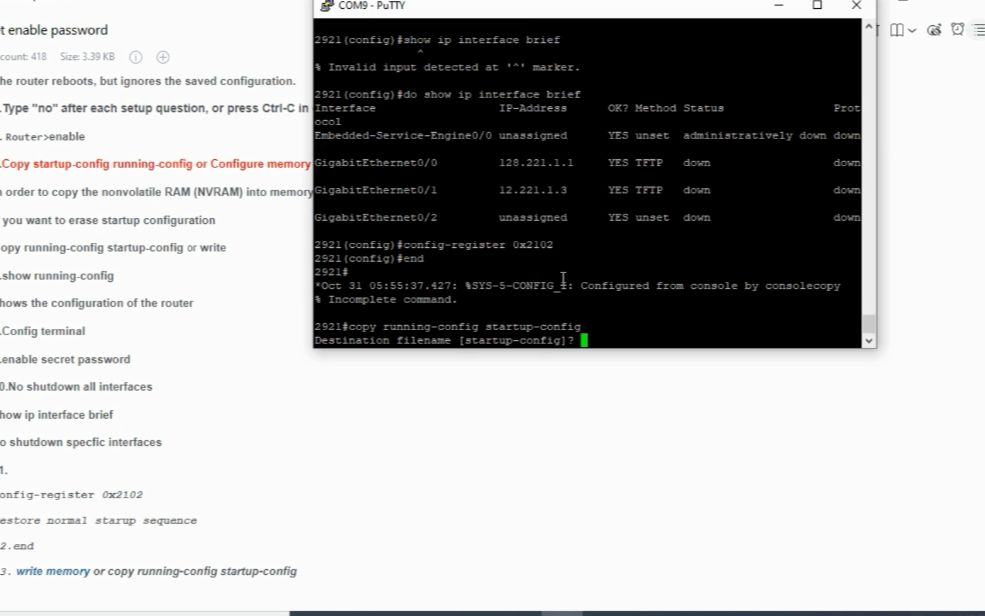Click '.show running-config' line in note
The image size is (985, 616).
[x=57, y=276]
